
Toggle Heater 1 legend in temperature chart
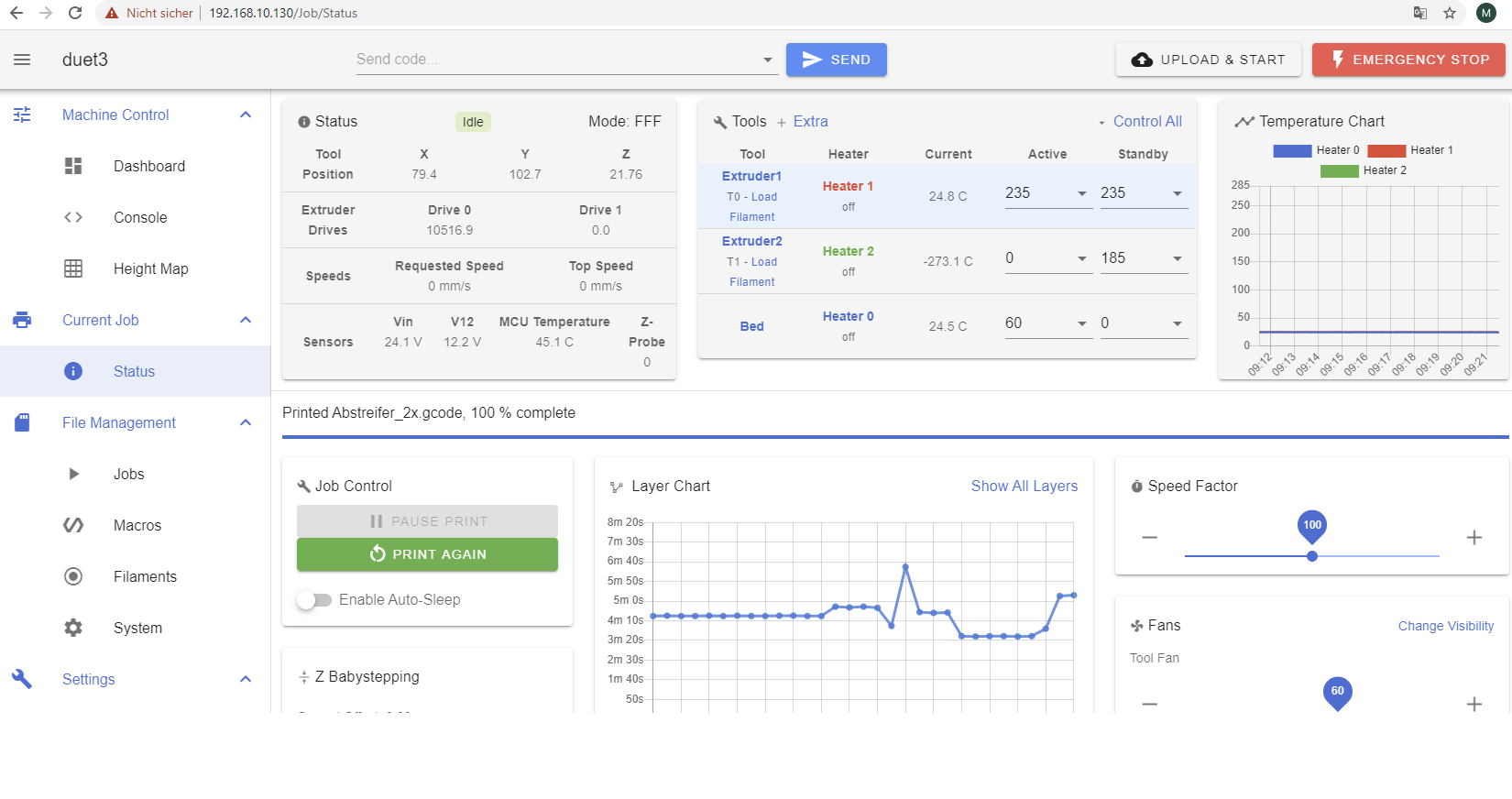(x=1410, y=150)
